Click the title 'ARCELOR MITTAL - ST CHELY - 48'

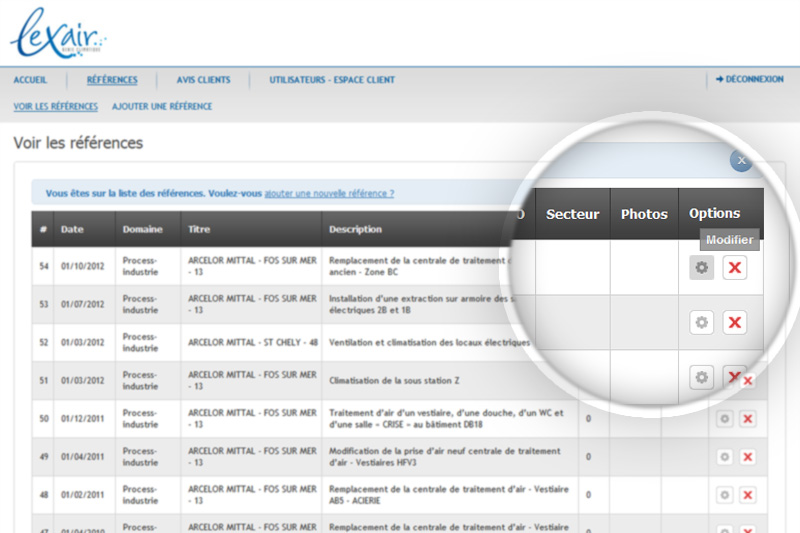click(253, 342)
